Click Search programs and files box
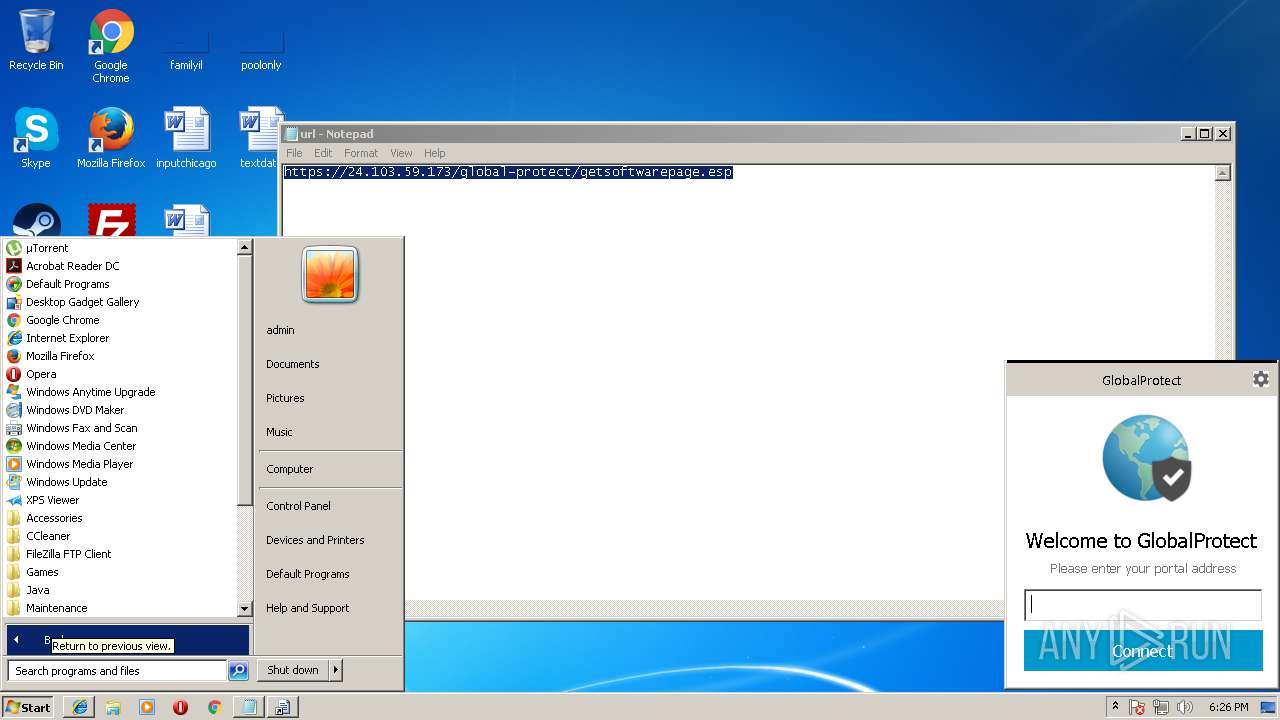Screen dimensions: 1280x720 [117, 671]
